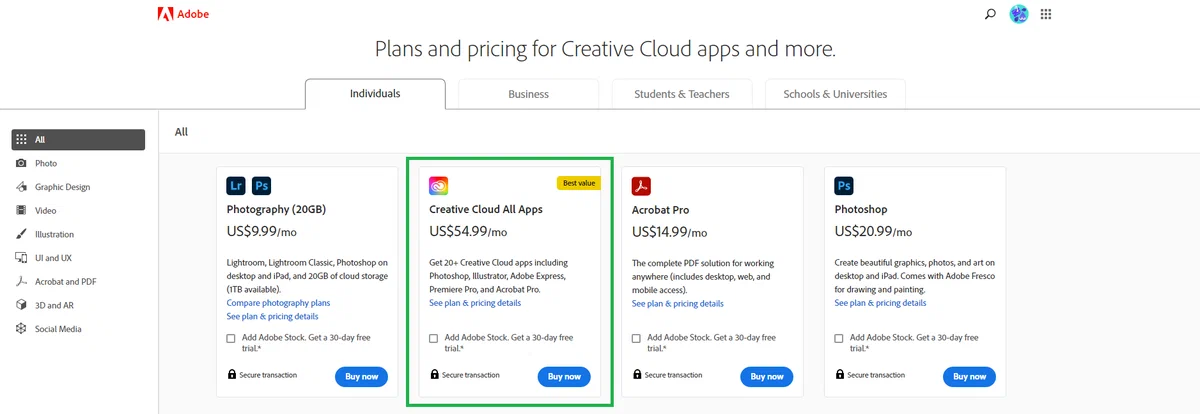Click the Social Media sidebar icon
This screenshot has height=414, width=1200.
coord(22,329)
